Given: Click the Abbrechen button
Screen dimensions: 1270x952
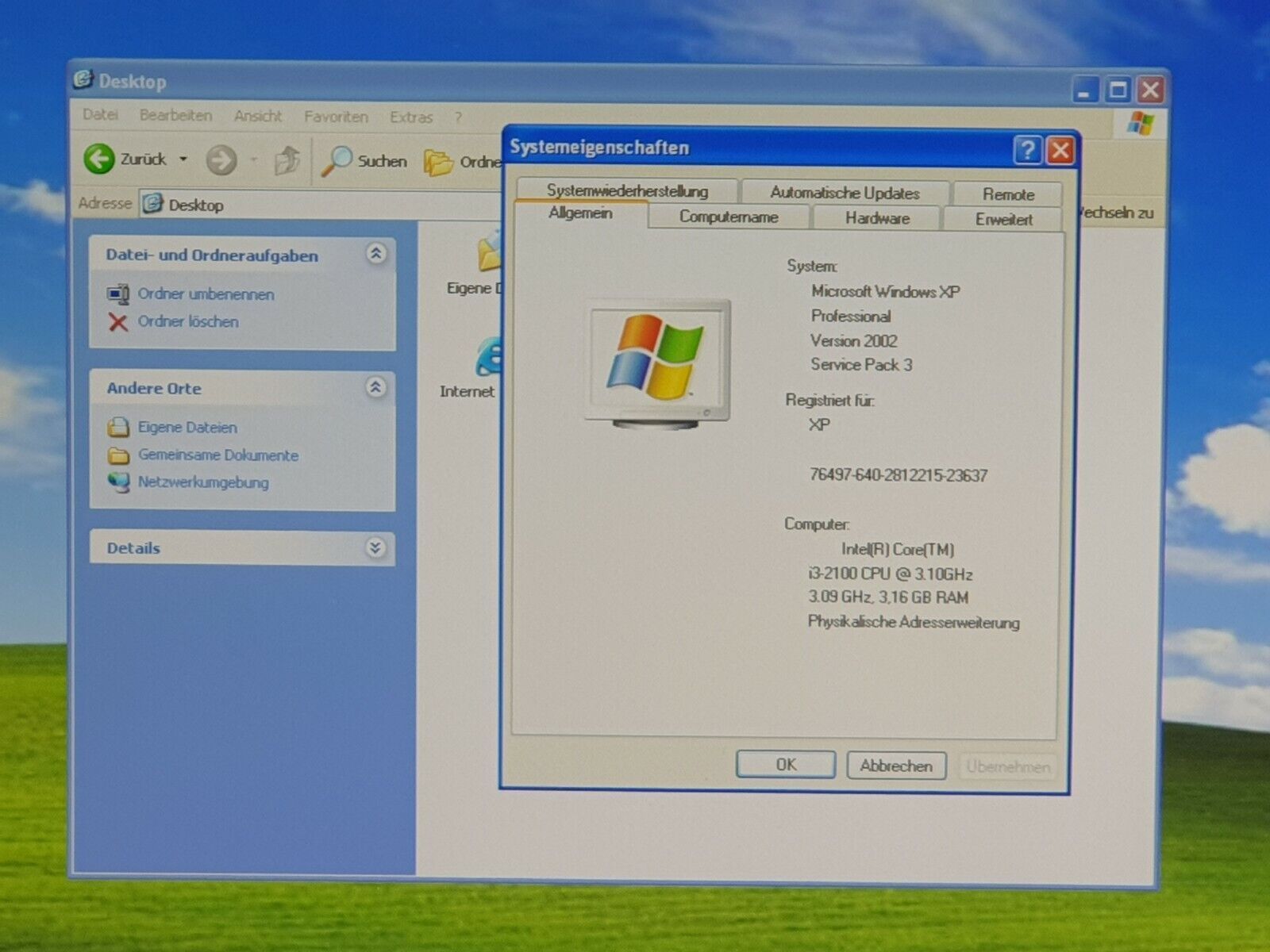Looking at the screenshot, I should (896, 766).
